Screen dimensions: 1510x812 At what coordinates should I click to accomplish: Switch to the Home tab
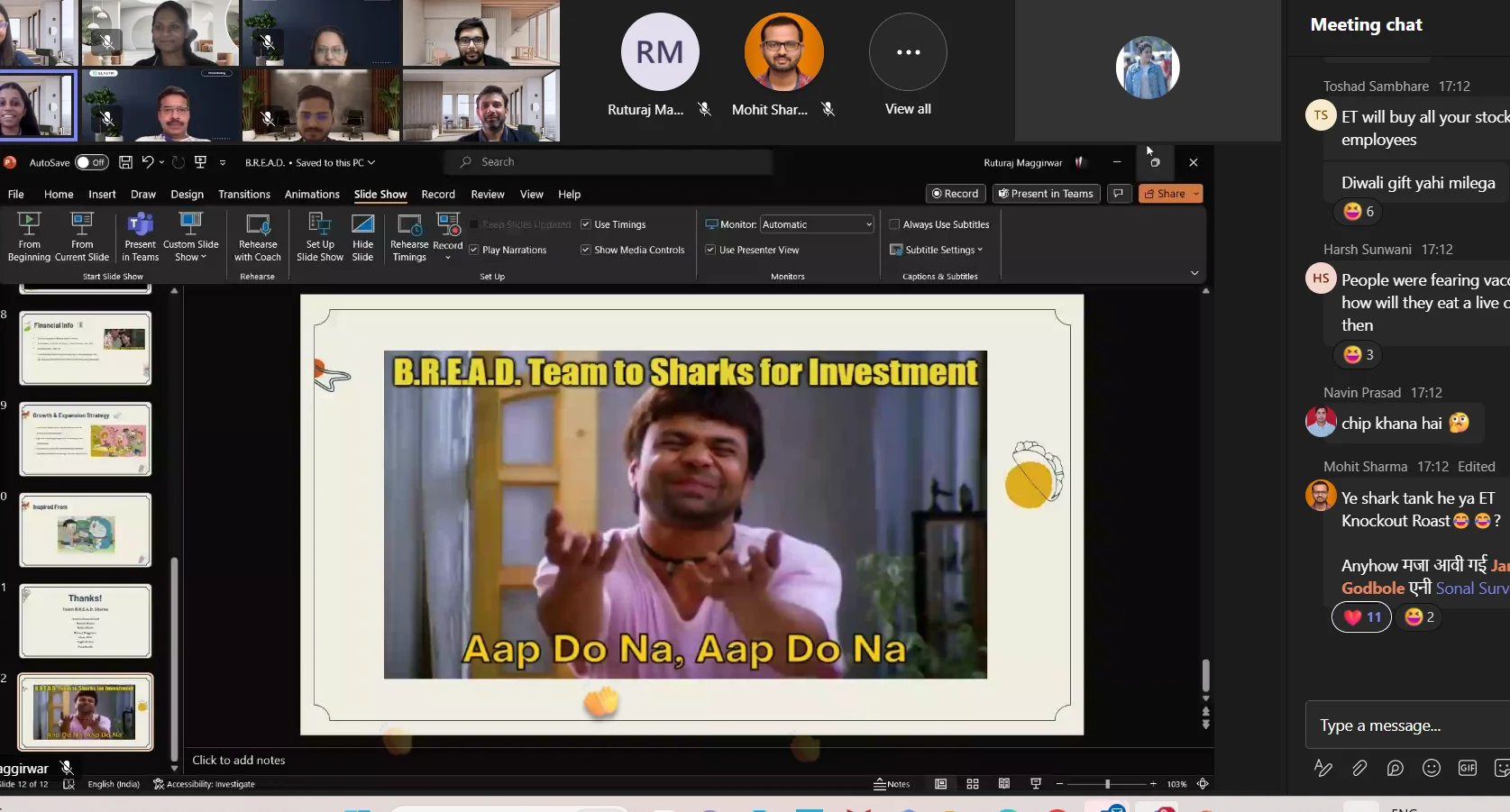(x=59, y=194)
